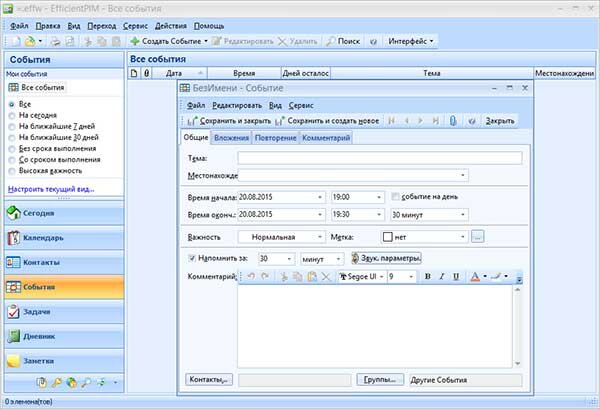Click the Контакты... button

[209, 380]
